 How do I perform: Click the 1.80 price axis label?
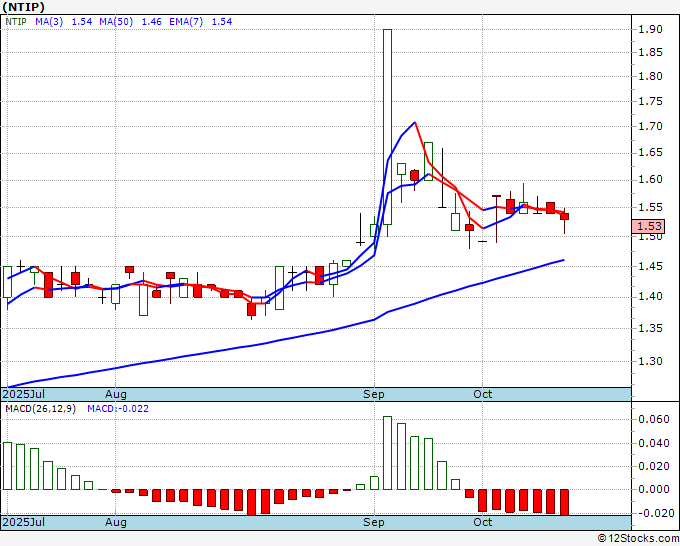click(x=650, y=76)
